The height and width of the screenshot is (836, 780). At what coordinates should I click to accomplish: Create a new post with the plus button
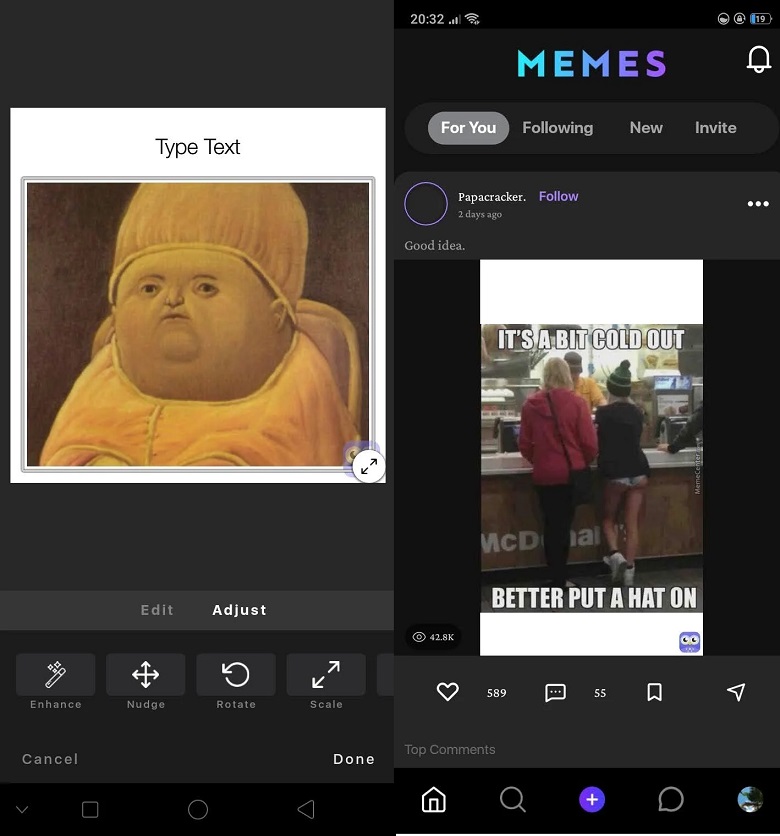pos(592,799)
